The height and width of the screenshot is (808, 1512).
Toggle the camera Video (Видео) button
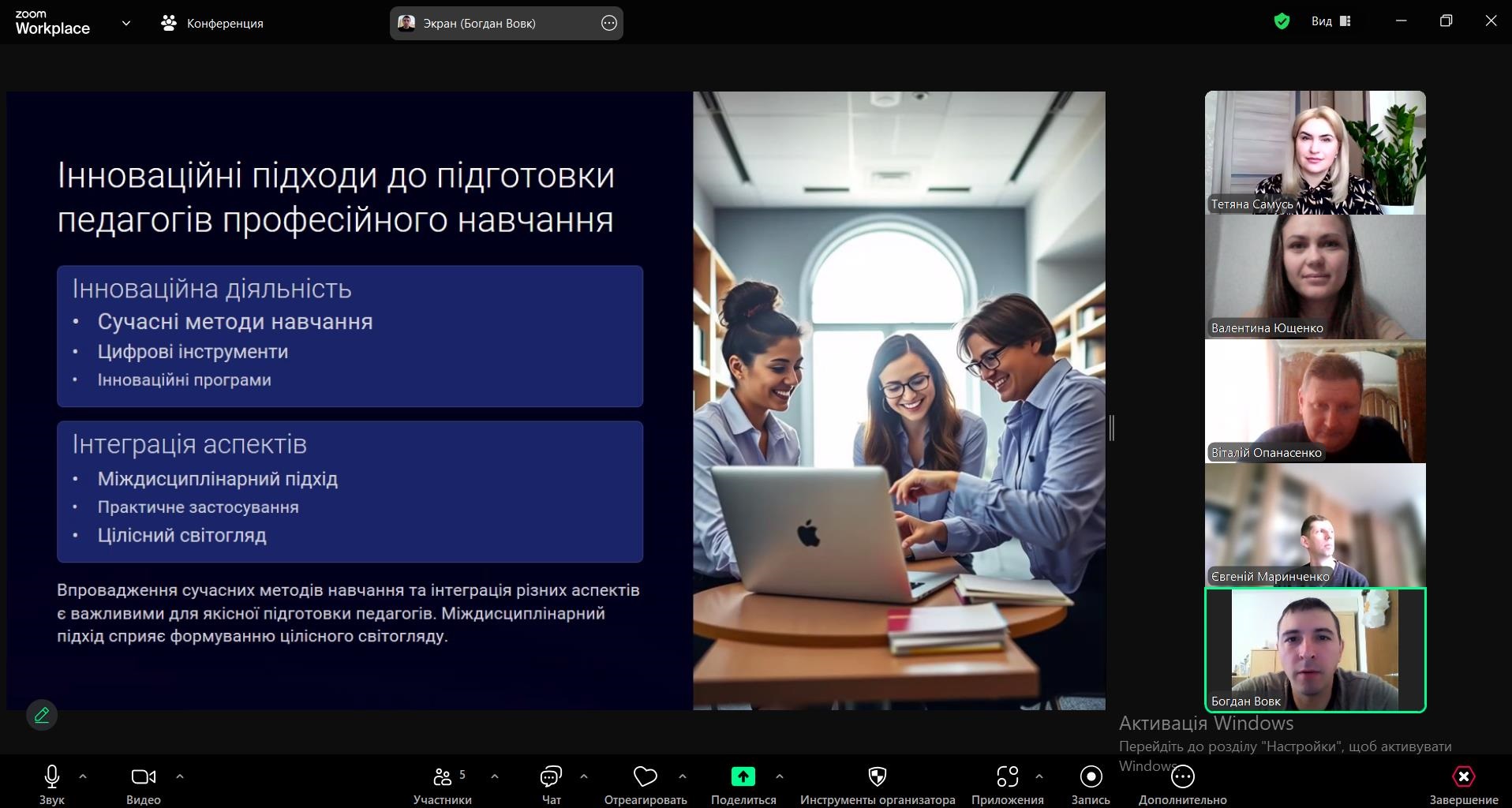pyautogui.click(x=143, y=777)
